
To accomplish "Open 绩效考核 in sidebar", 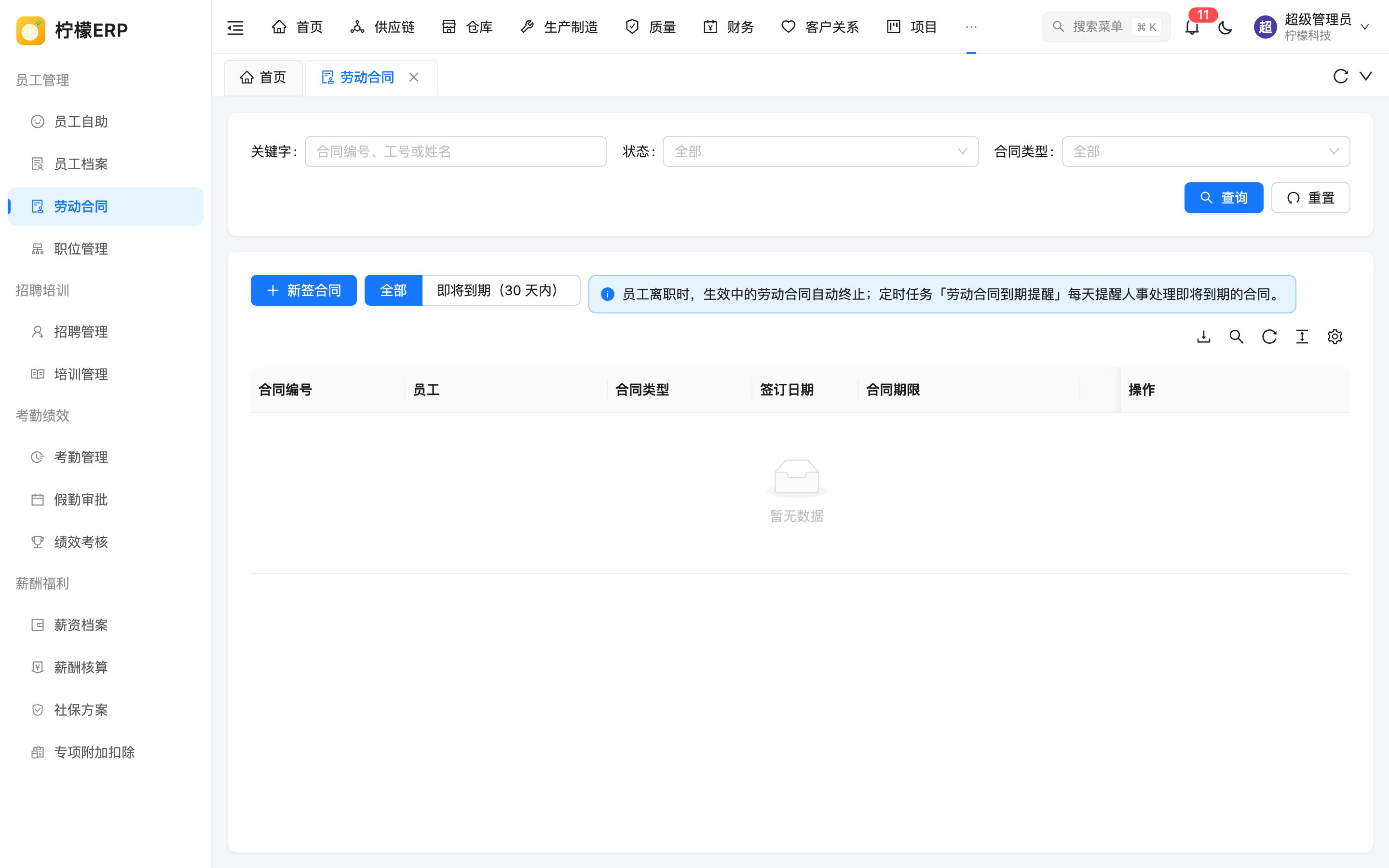I will (x=106, y=542).
